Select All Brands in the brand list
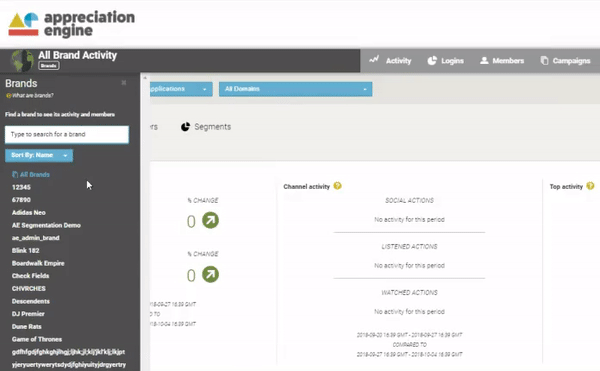600x371 pixels. [x=31, y=174]
